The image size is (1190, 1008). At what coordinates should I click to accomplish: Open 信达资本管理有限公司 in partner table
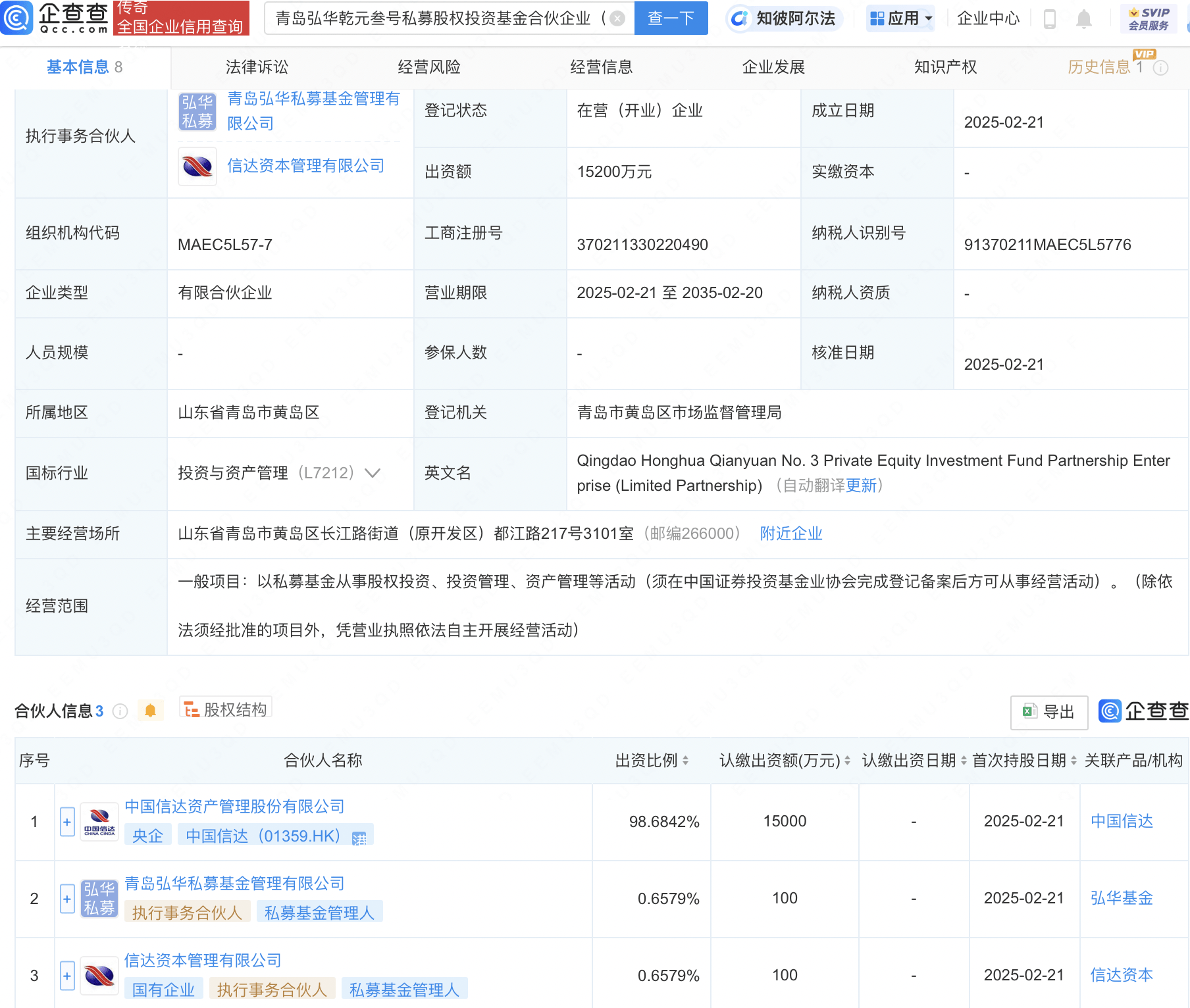click(203, 961)
